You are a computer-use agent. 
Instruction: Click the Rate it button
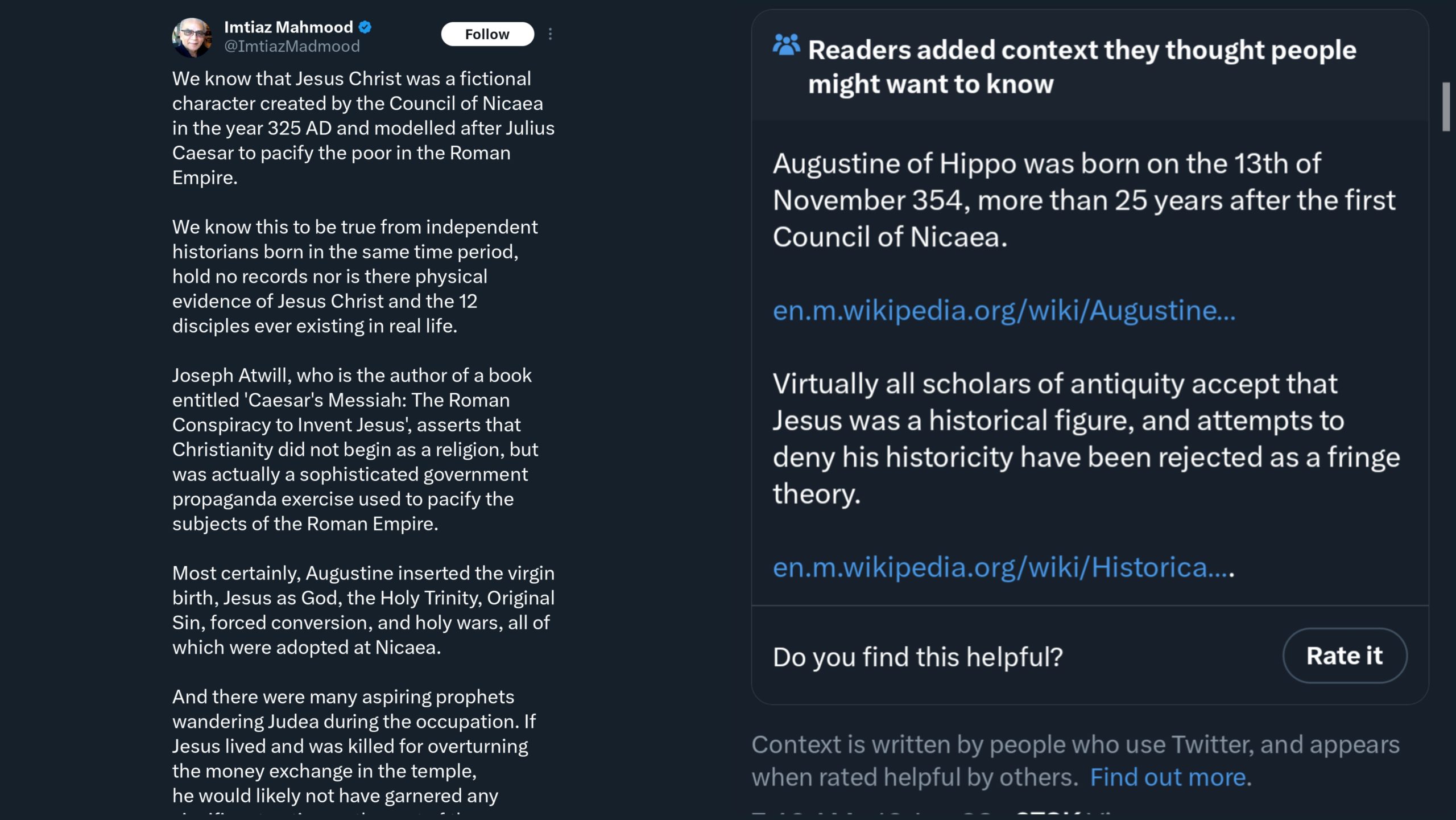click(1345, 656)
